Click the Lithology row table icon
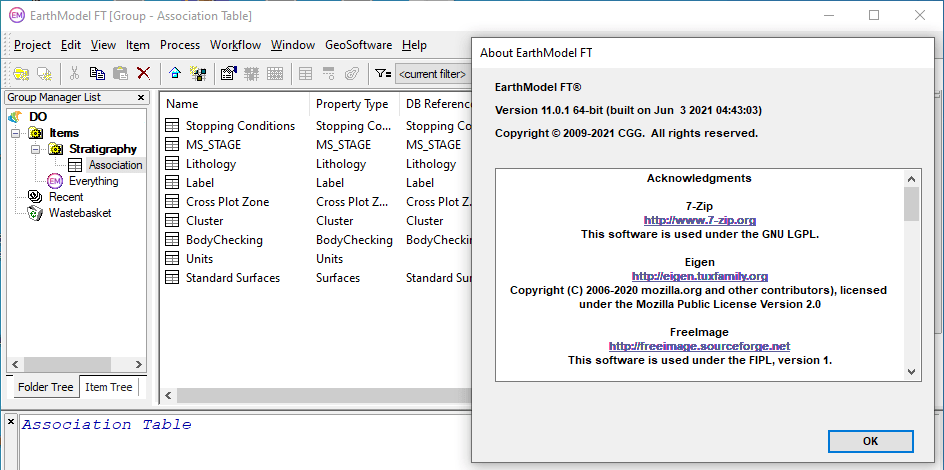944x470 pixels. coord(172,164)
